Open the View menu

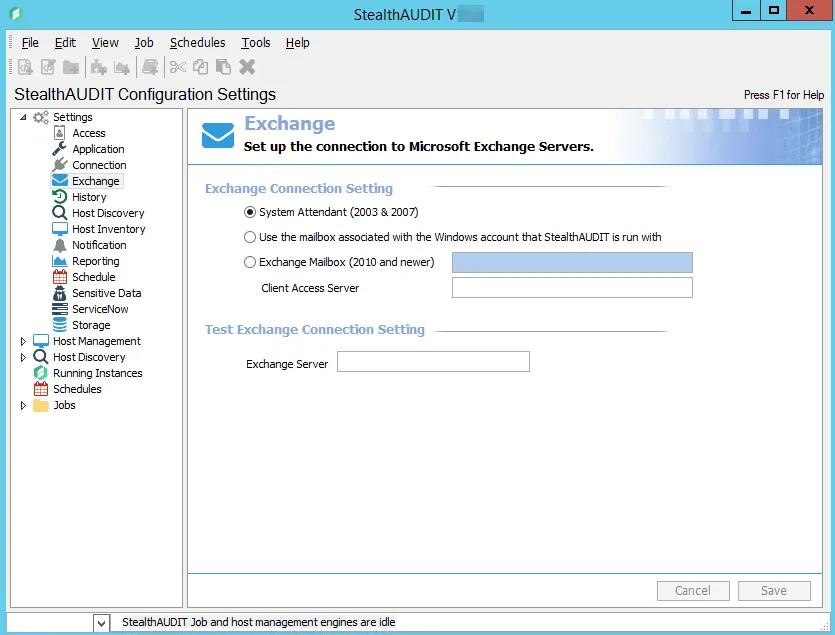[105, 43]
